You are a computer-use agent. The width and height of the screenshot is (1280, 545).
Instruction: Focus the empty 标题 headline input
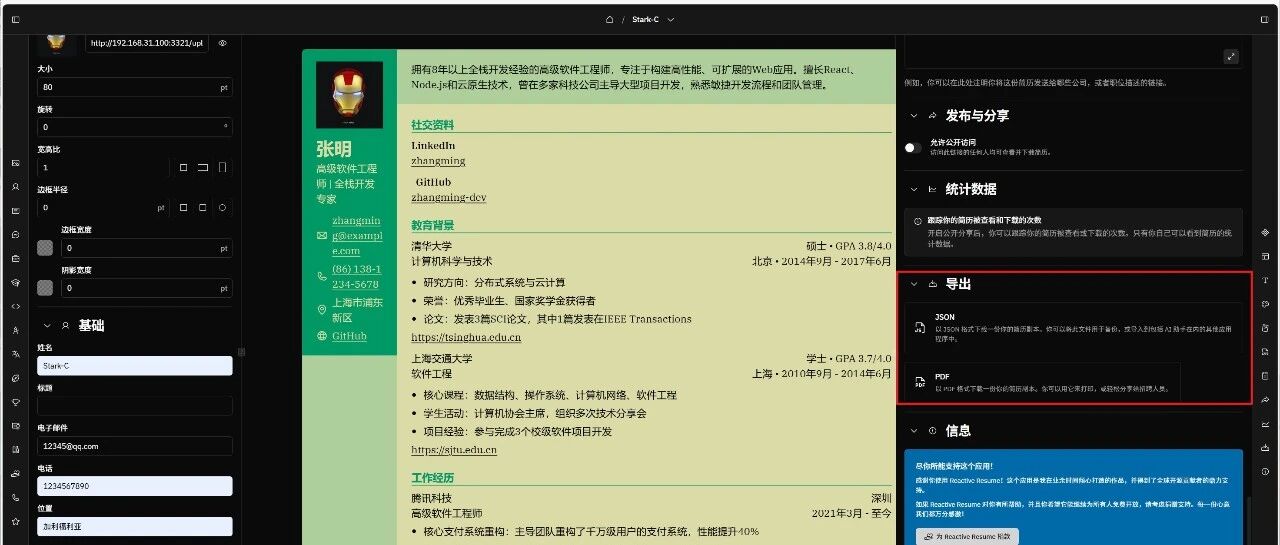point(135,406)
